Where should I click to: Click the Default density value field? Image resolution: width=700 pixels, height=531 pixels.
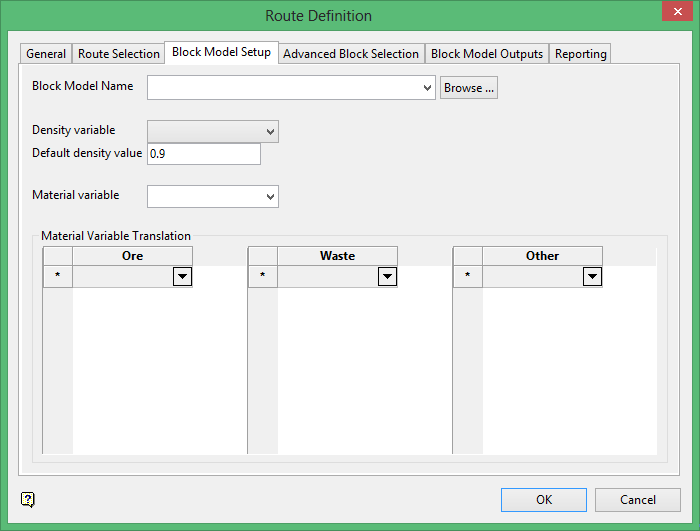[203, 154]
